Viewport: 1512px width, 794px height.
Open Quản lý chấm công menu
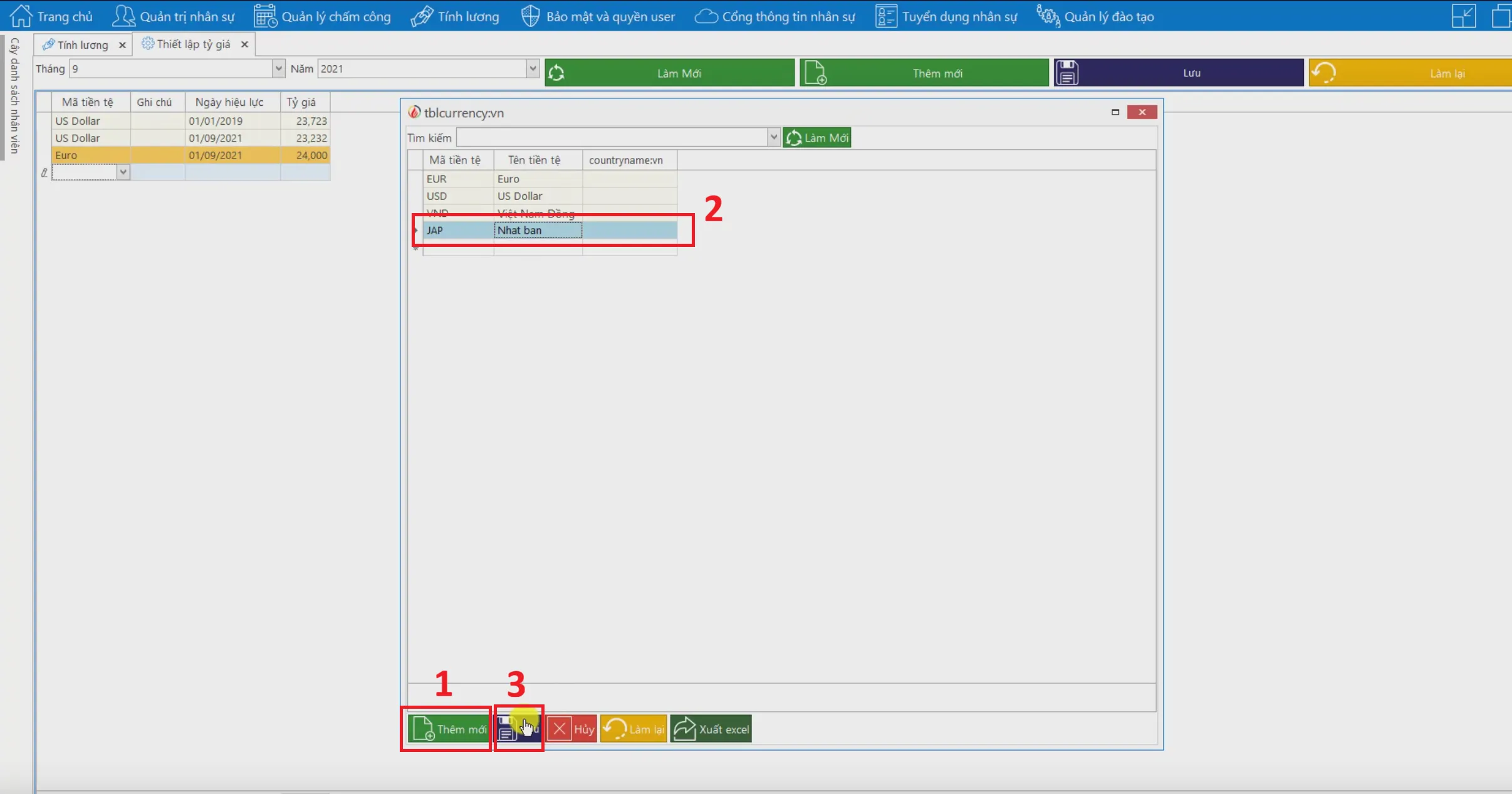(x=323, y=16)
